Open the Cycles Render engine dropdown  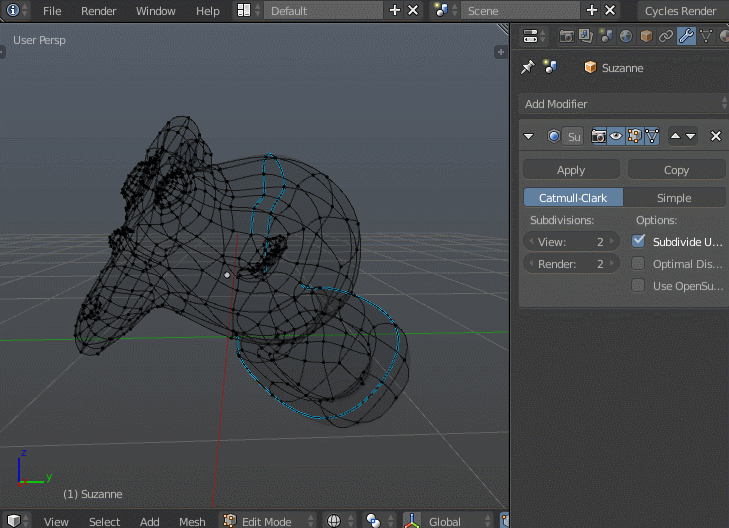click(681, 10)
